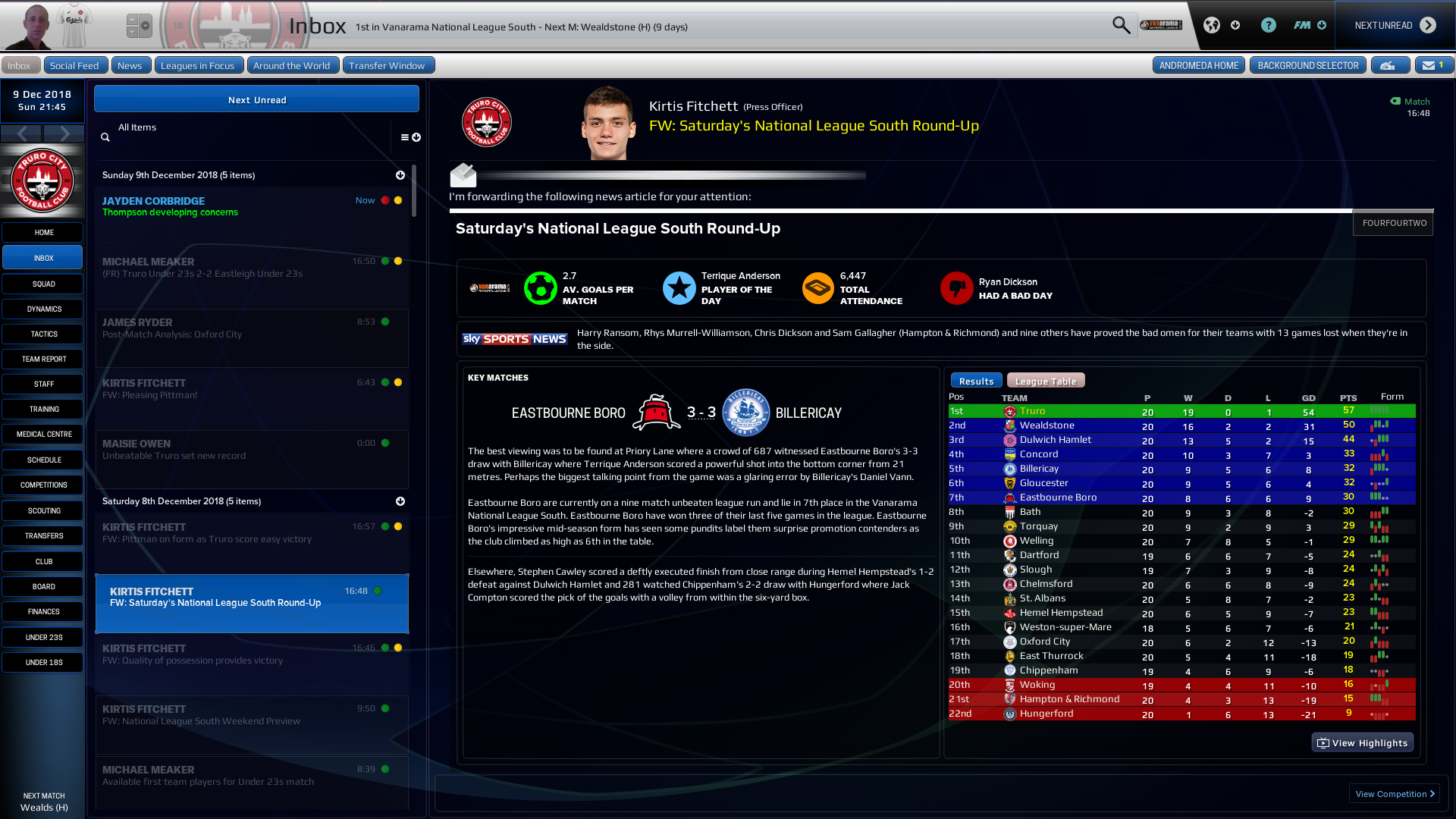Click the blue Next Unread button above list

[x=256, y=99]
